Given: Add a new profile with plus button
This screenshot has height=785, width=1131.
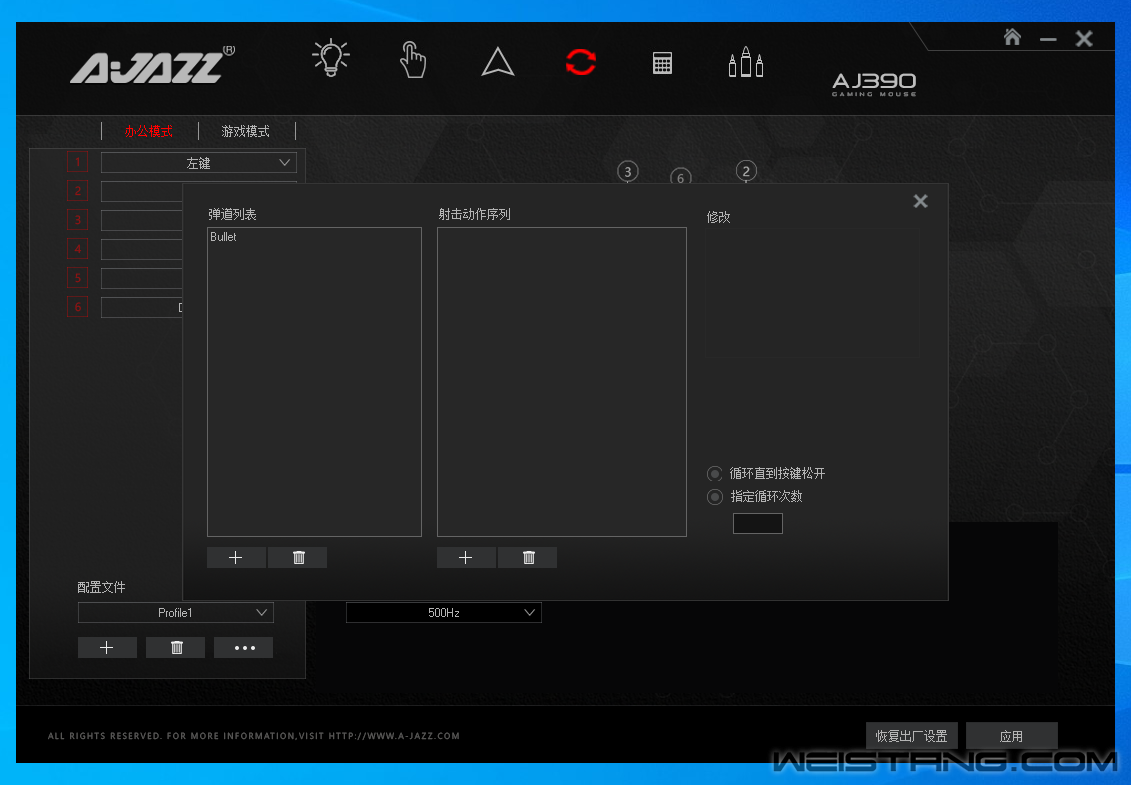Looking at the screenshot, I should (x=107, y=648).
